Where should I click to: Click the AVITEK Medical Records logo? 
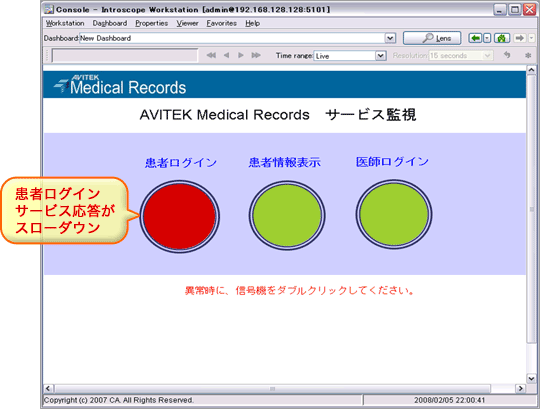tap(120, 85)
